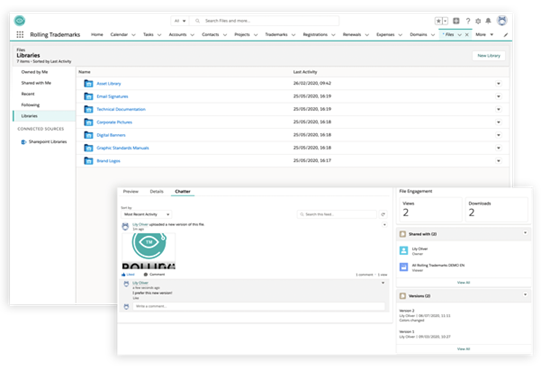The height and width of the screenshot is (371, 550).
Task: Open row actions for Brand Logos
Action: [x=498, y=161]
